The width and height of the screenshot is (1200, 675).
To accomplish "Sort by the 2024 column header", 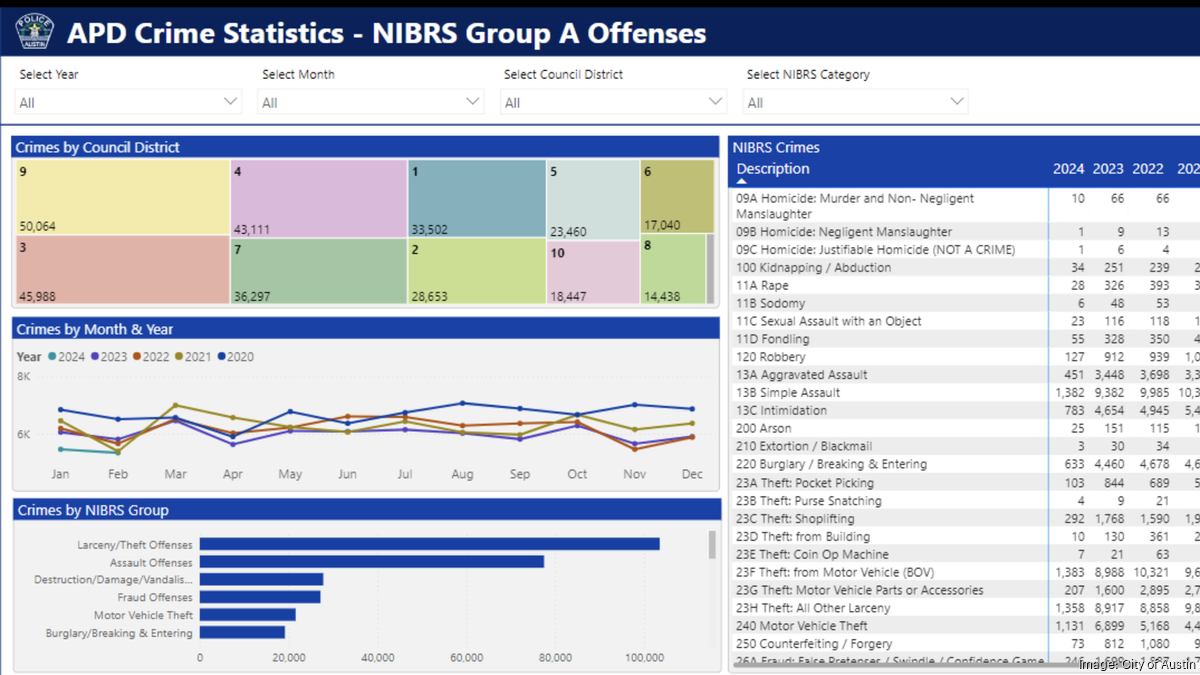I will [1068, 169].
